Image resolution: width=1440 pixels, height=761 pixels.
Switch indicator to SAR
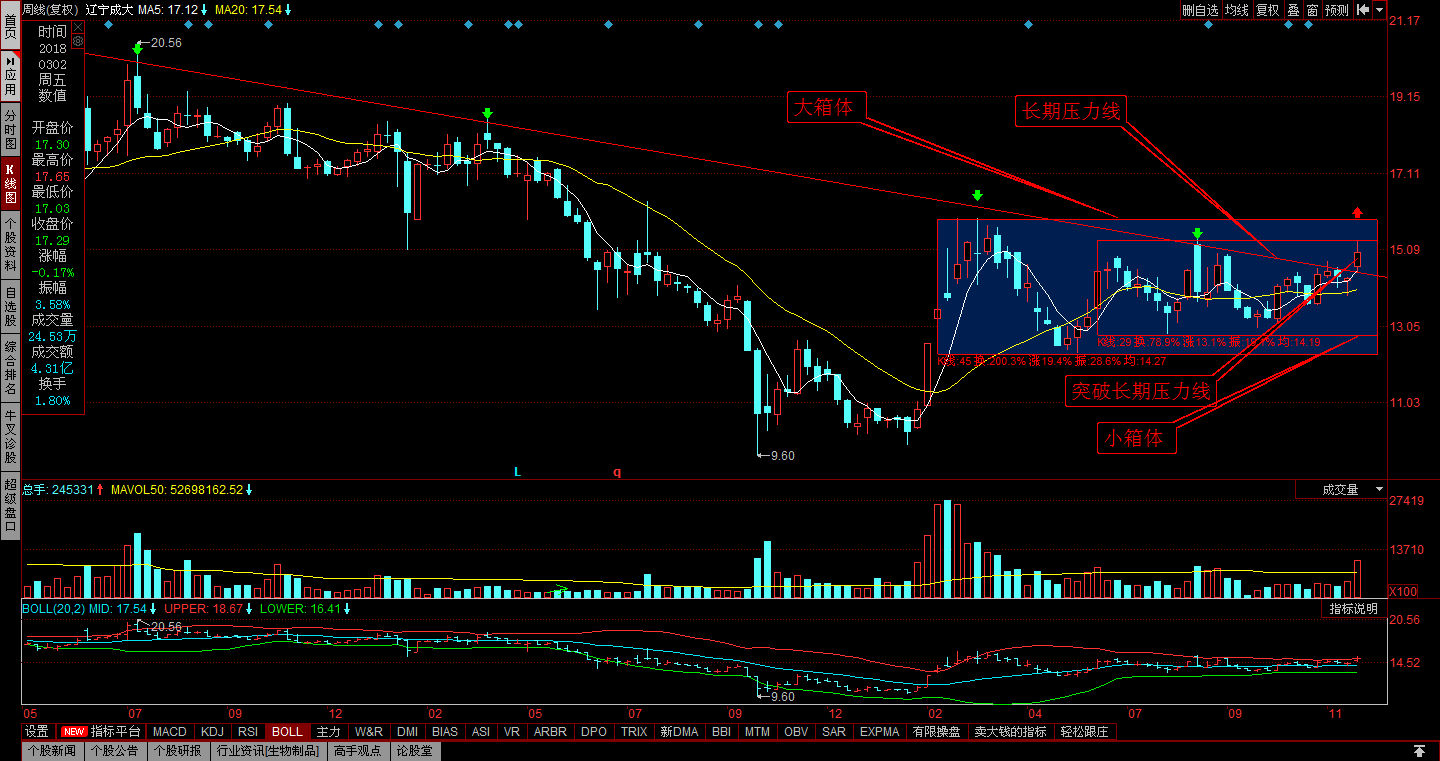coord(834,732)
